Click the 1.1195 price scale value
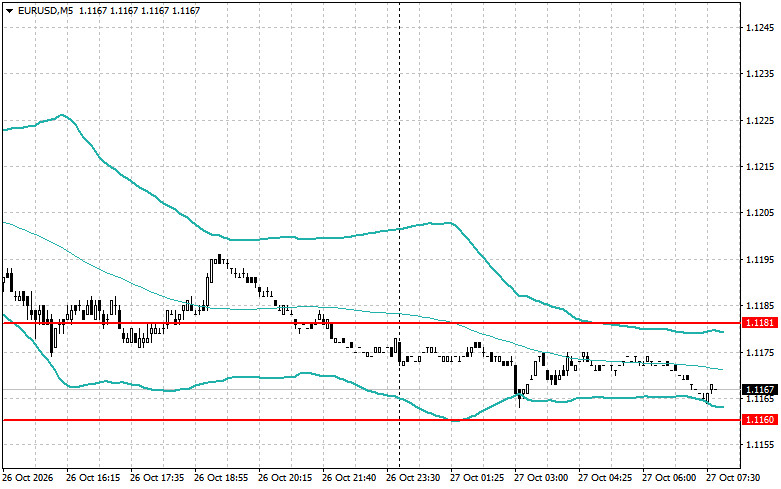The width and height of the screenshot is (781, 489). pyautogui.click(x=760, y=260)
